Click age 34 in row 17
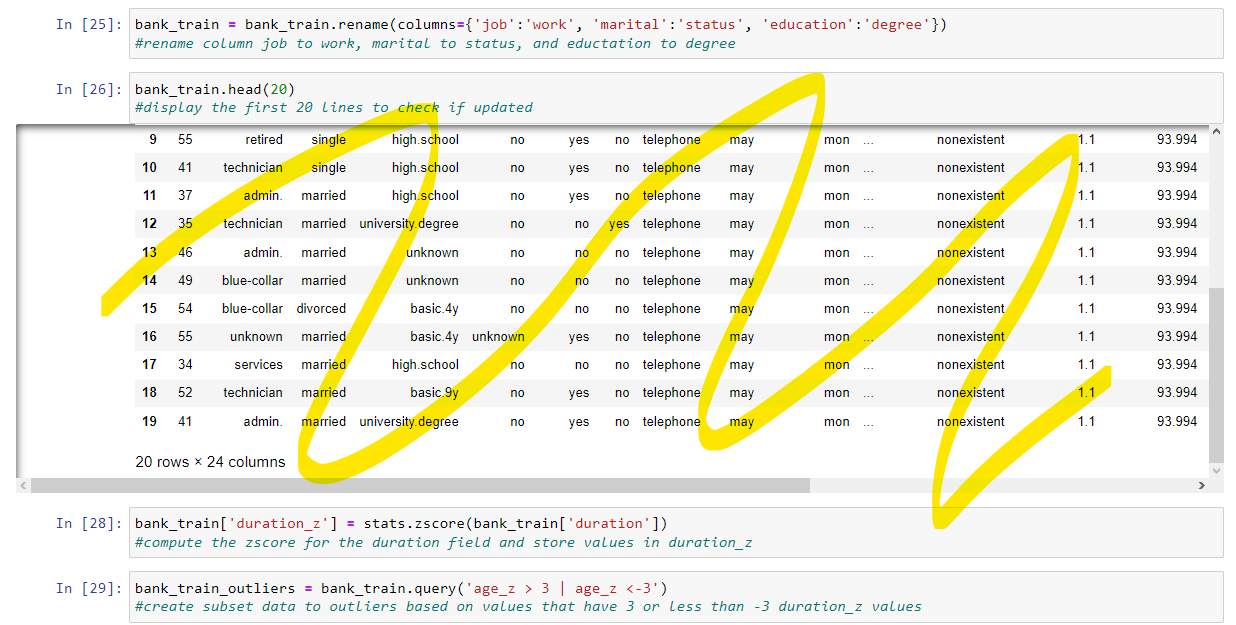1236x625 pixels. pyautogui.click(x=185, y=365)
